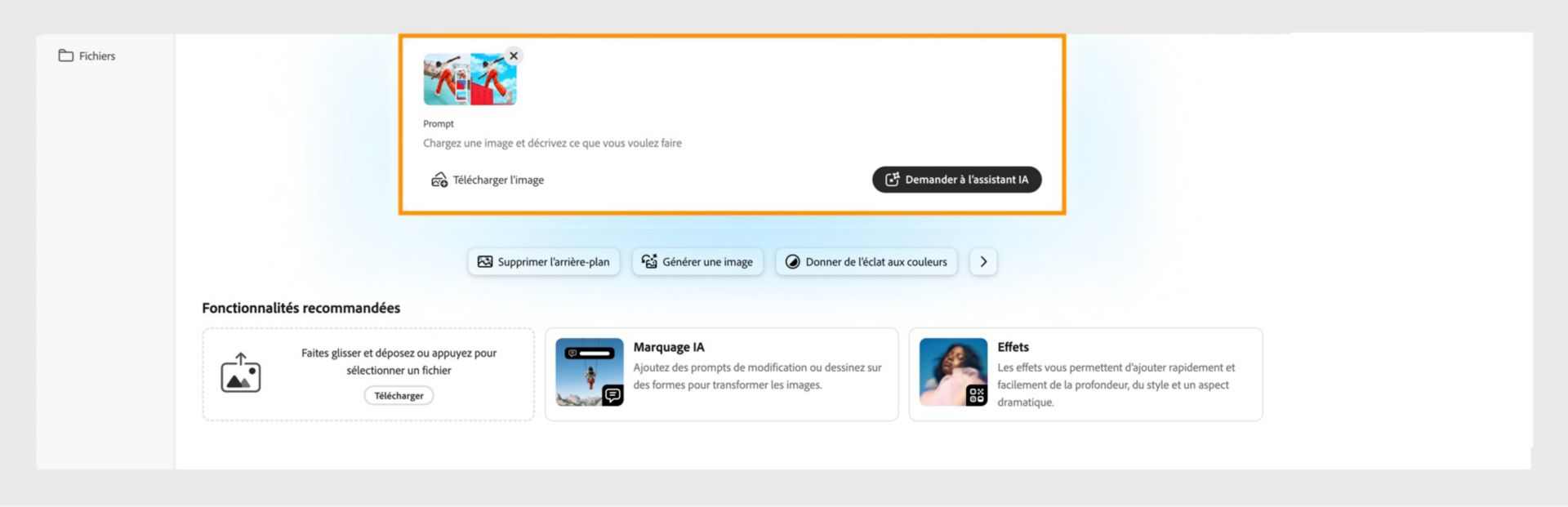1568x507 pixels.
Task: Open Fichiers in the sidebar
Action: tap(87, 56)
